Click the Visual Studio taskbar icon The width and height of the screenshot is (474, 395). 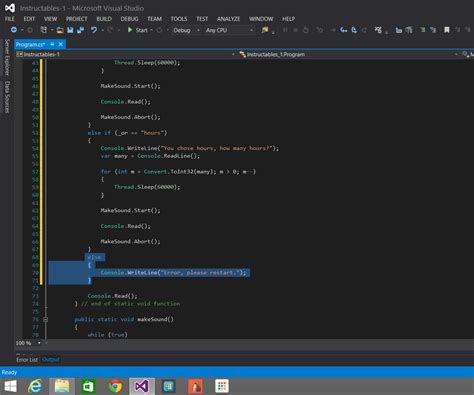pos(142,386)
